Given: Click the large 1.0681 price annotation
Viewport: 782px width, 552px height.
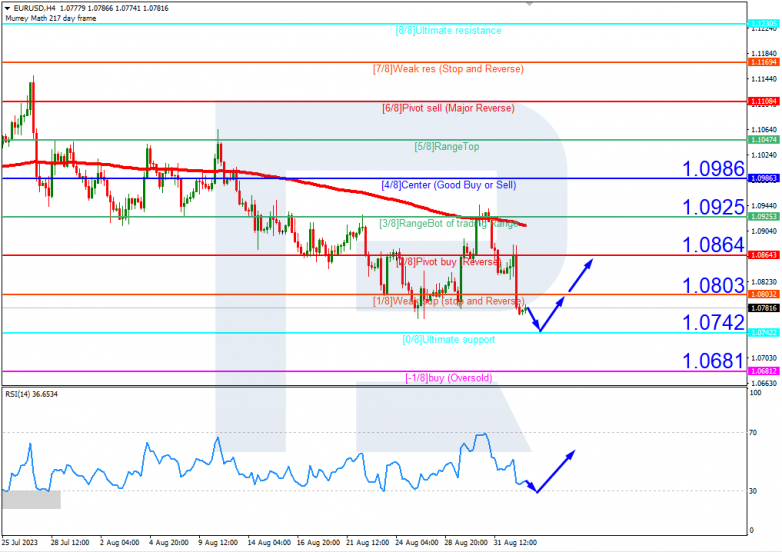Looking at the screenshot, I should tap(713, 361).
